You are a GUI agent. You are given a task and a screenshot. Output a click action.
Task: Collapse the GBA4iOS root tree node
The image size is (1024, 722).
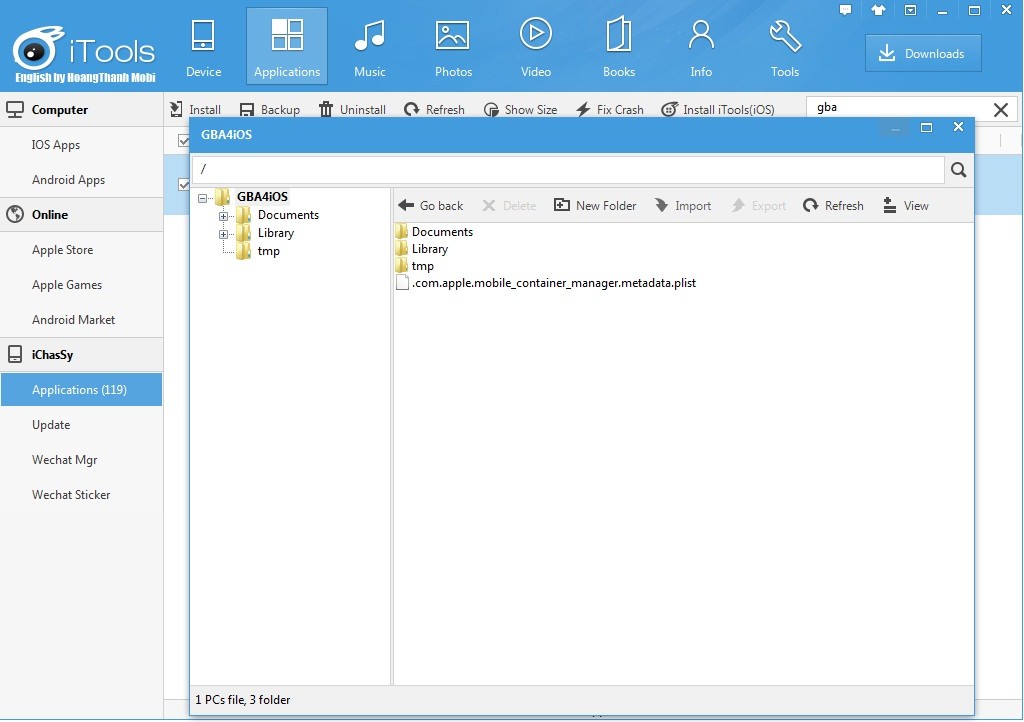tap(202, 198)
